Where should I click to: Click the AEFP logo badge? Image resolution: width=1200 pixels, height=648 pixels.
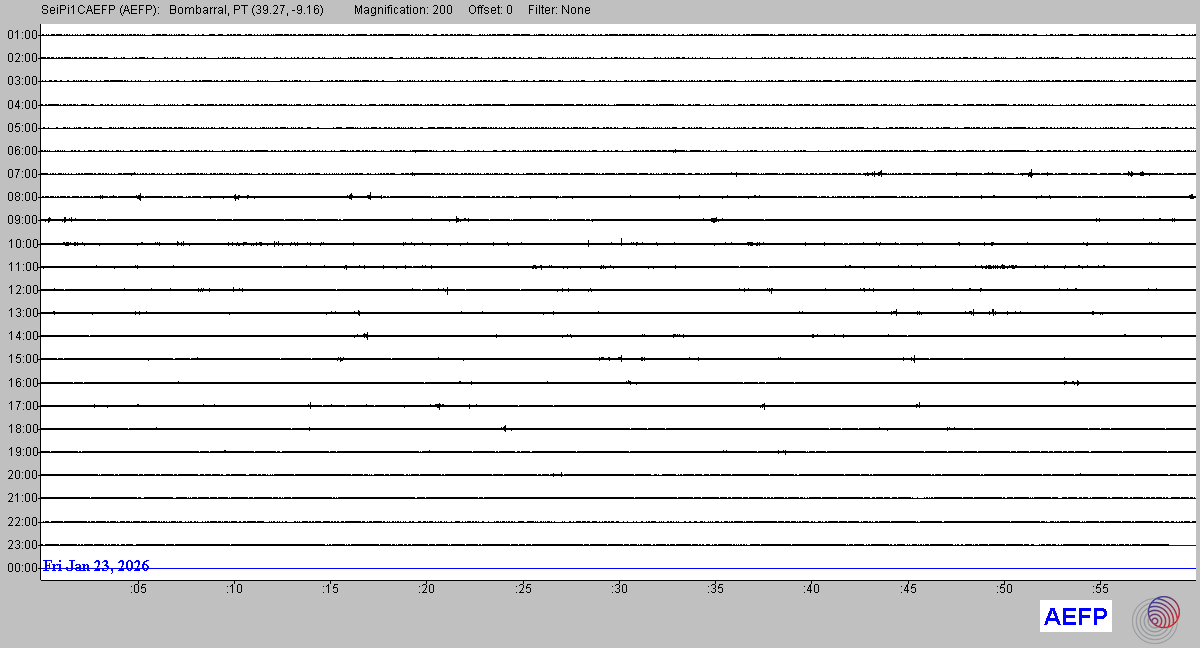click(x=1076, y=617)
